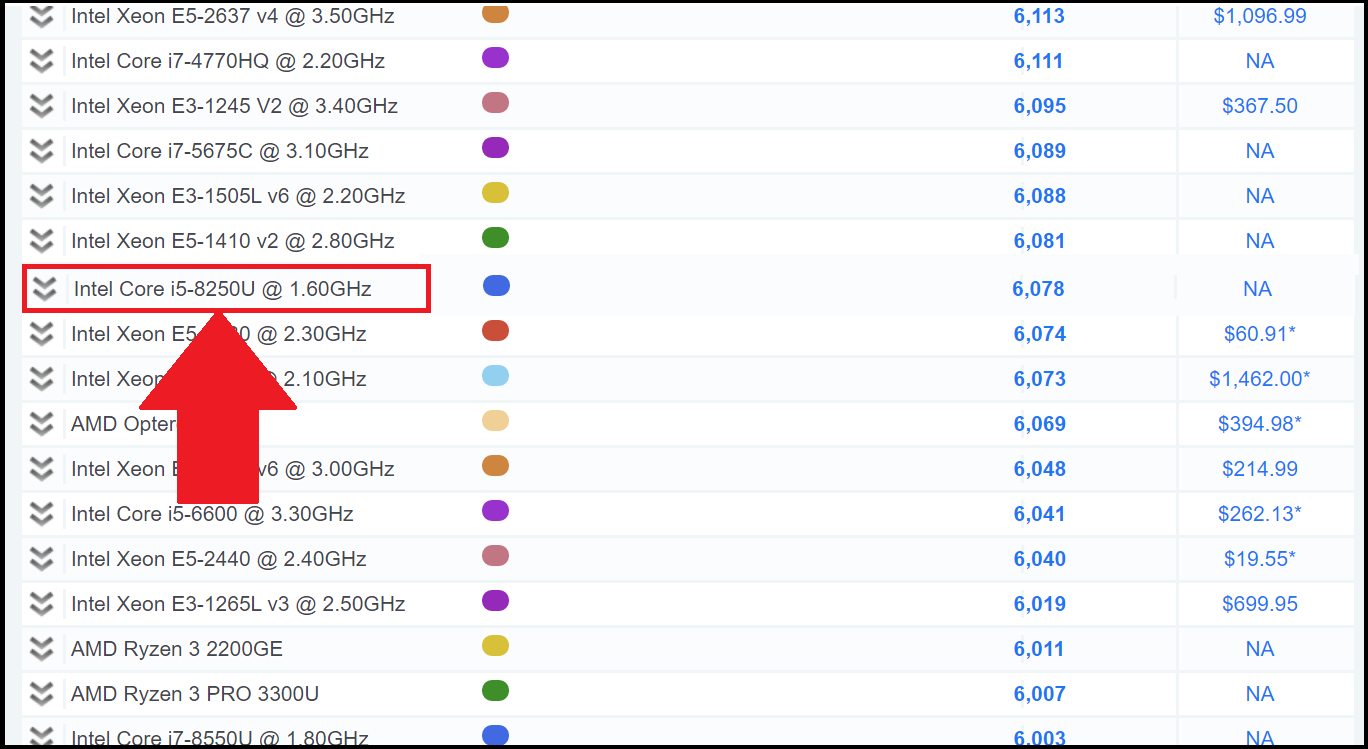This screenshot has height=749, width=1368.
Task: Expand details for Intel Xeon E5-2637 v4
Action: (41, 15)
